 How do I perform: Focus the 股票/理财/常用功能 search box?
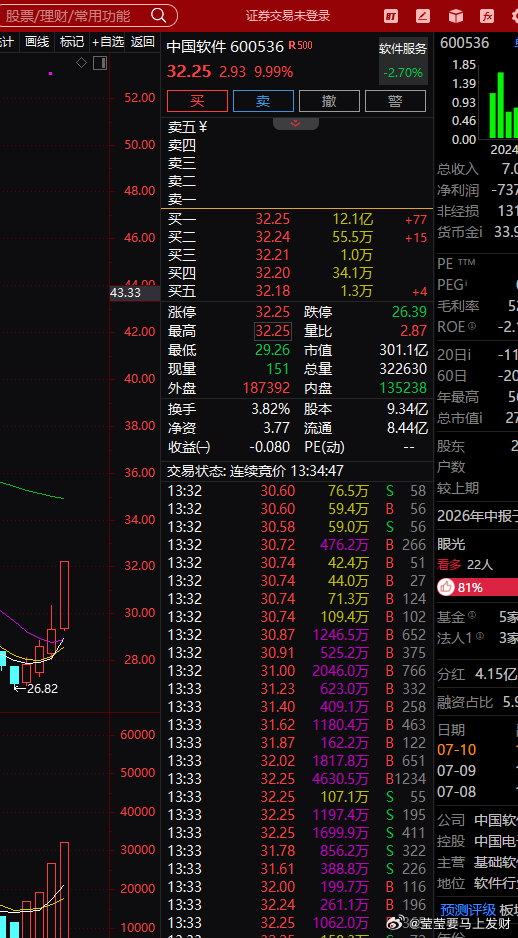87,16
